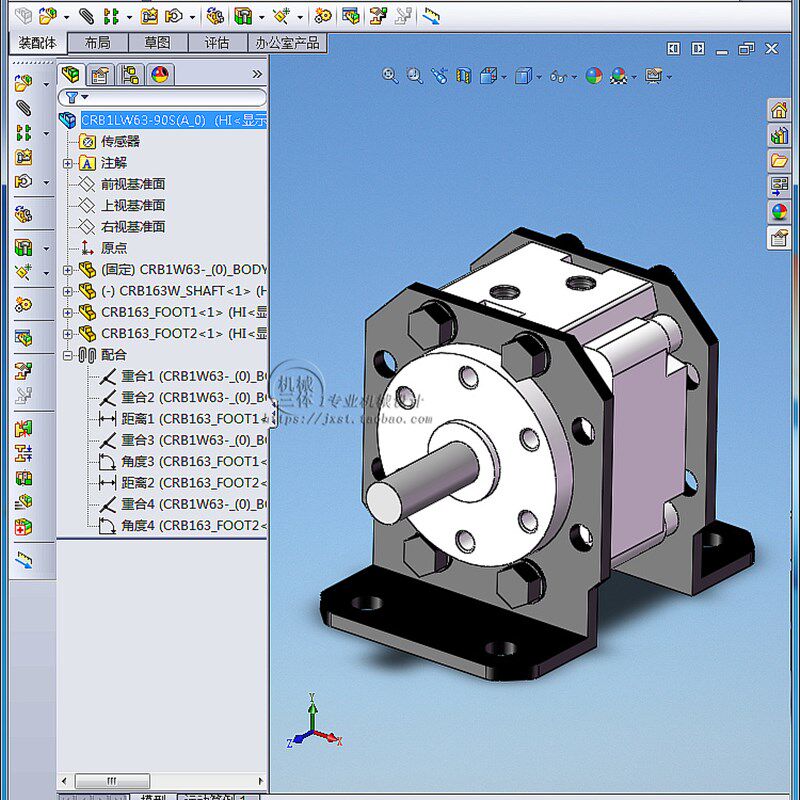The image size is (800, 800).
Task: Open Custom Properties in the task pane
Action: (x=779, y=238)
